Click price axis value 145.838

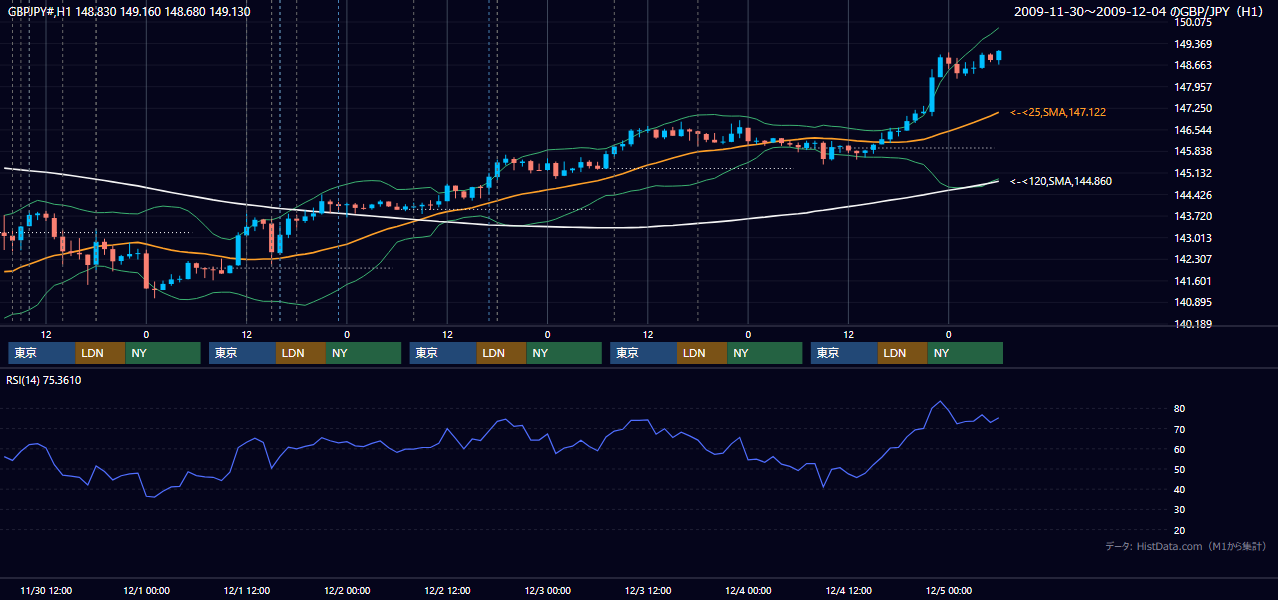1193,151
